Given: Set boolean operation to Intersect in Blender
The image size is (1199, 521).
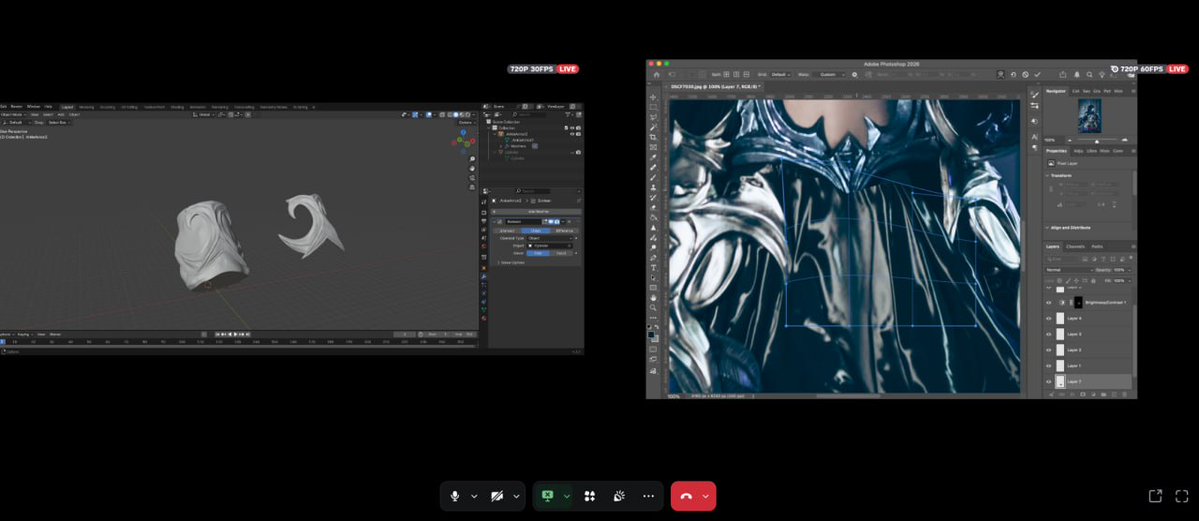Looking at the screenshot, I should tap(507, 230).
